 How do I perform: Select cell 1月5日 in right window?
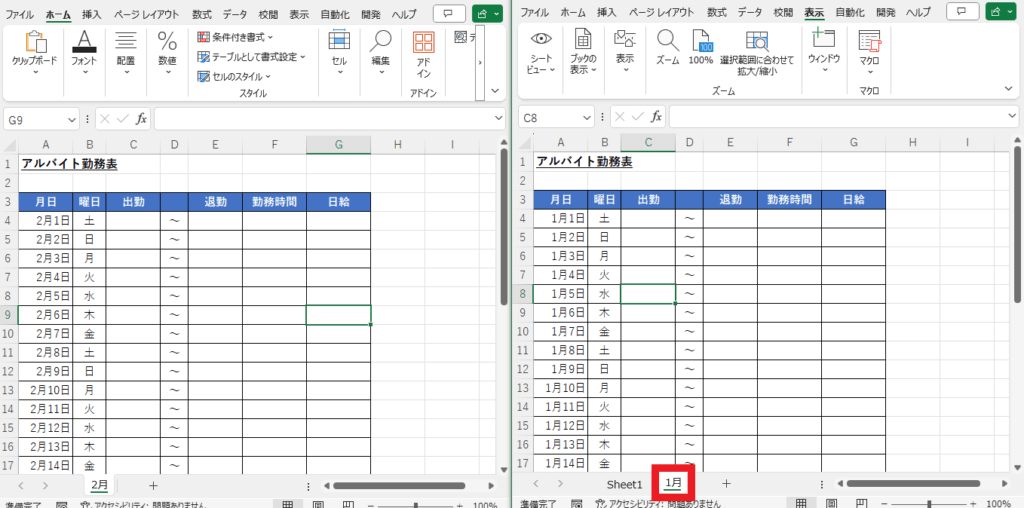coord(560,294)
